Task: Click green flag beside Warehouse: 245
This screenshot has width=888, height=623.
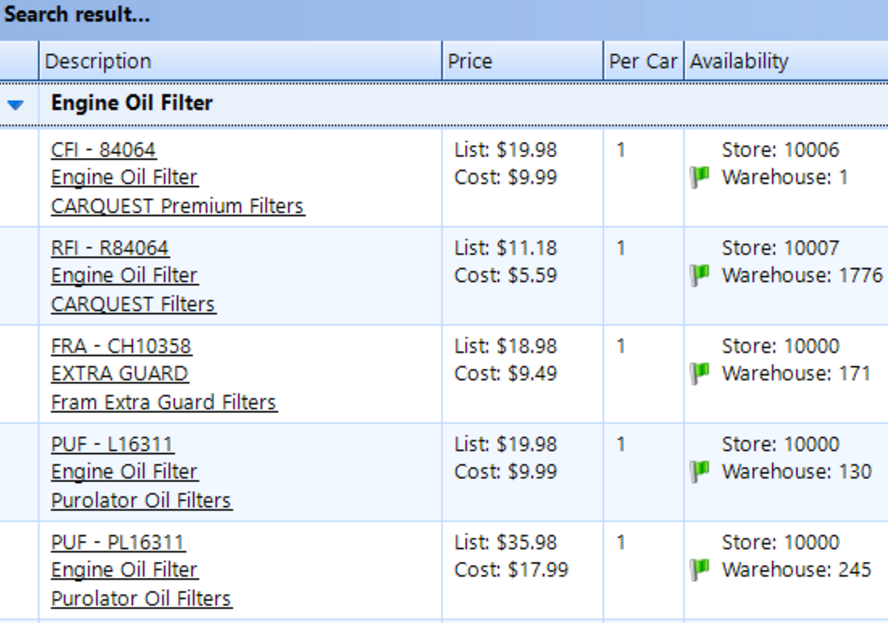Action: pyautogui.click(x=700, y=569)
